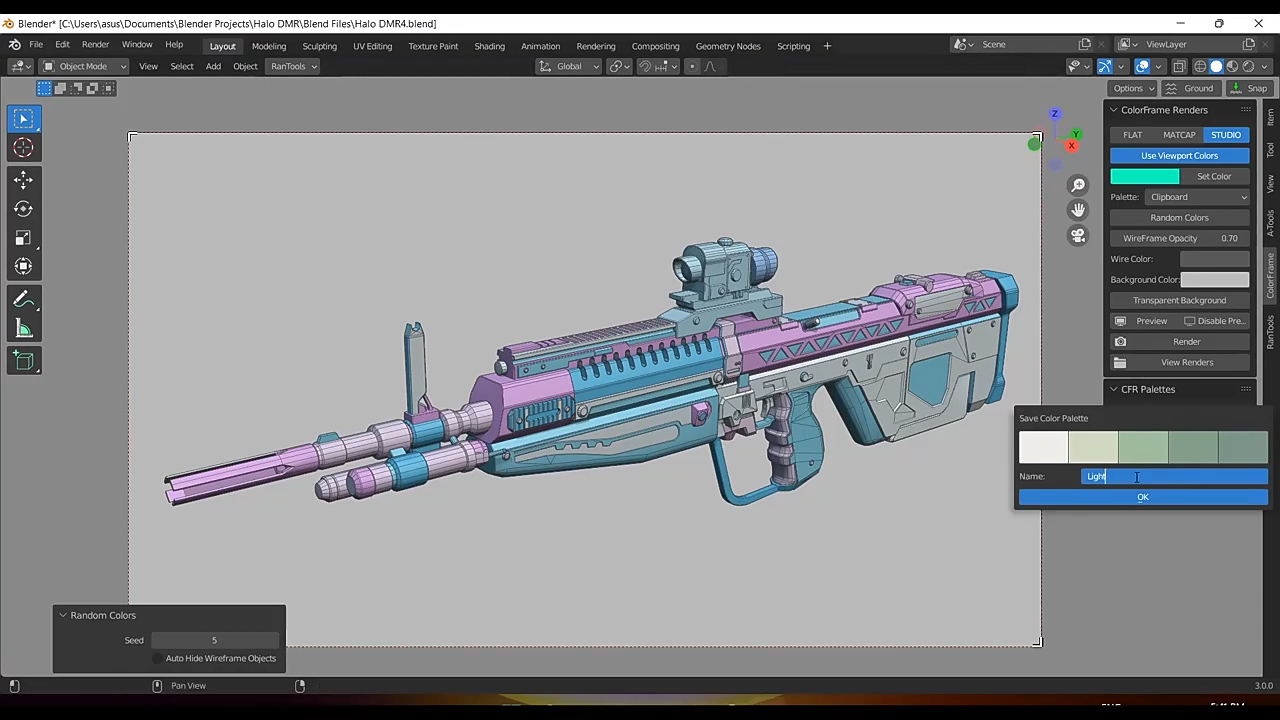Switch render mode to MATCAP

pyautogui.click(x=1179, y=135)
